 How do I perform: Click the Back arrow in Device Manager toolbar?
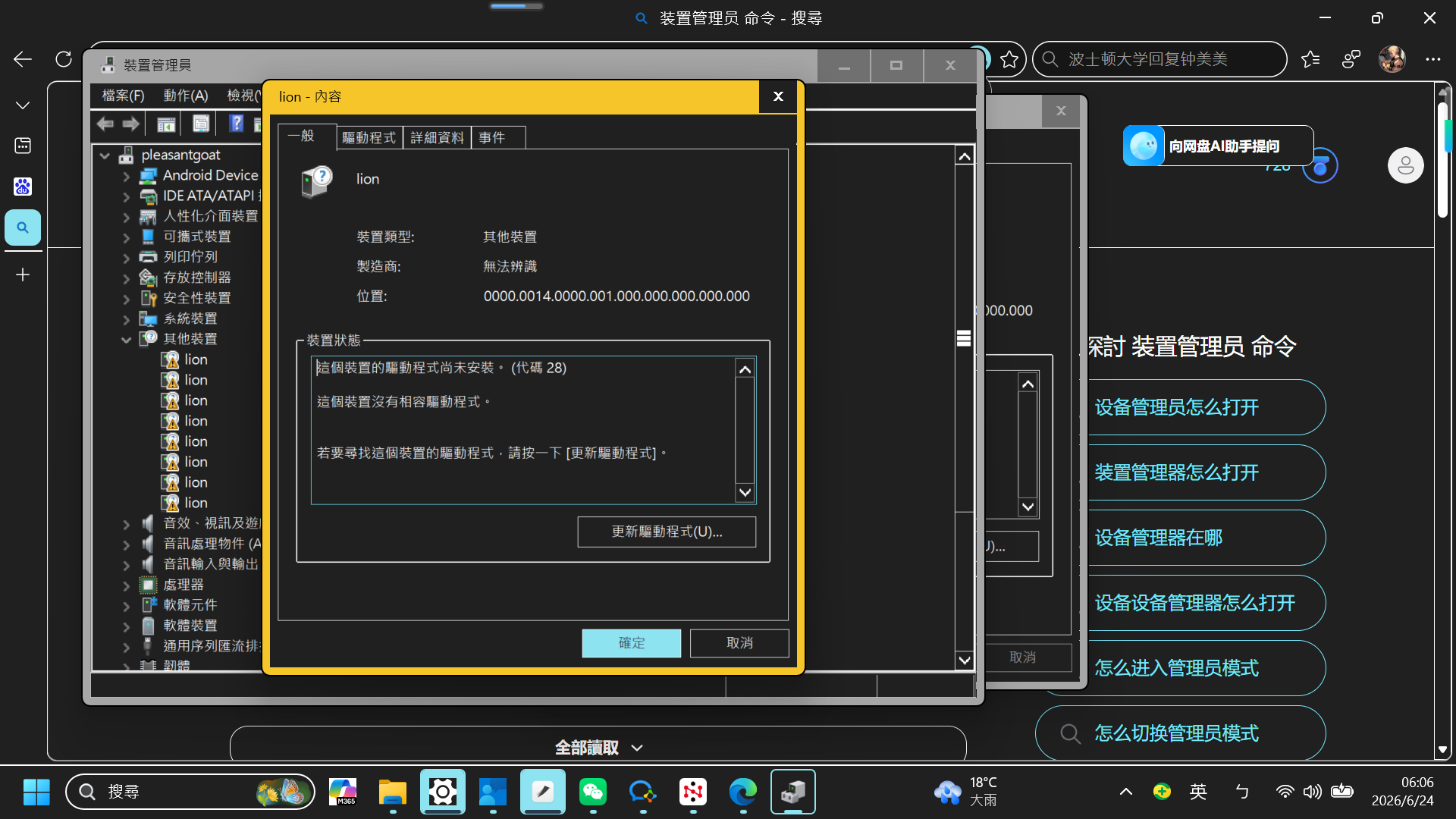105,124
